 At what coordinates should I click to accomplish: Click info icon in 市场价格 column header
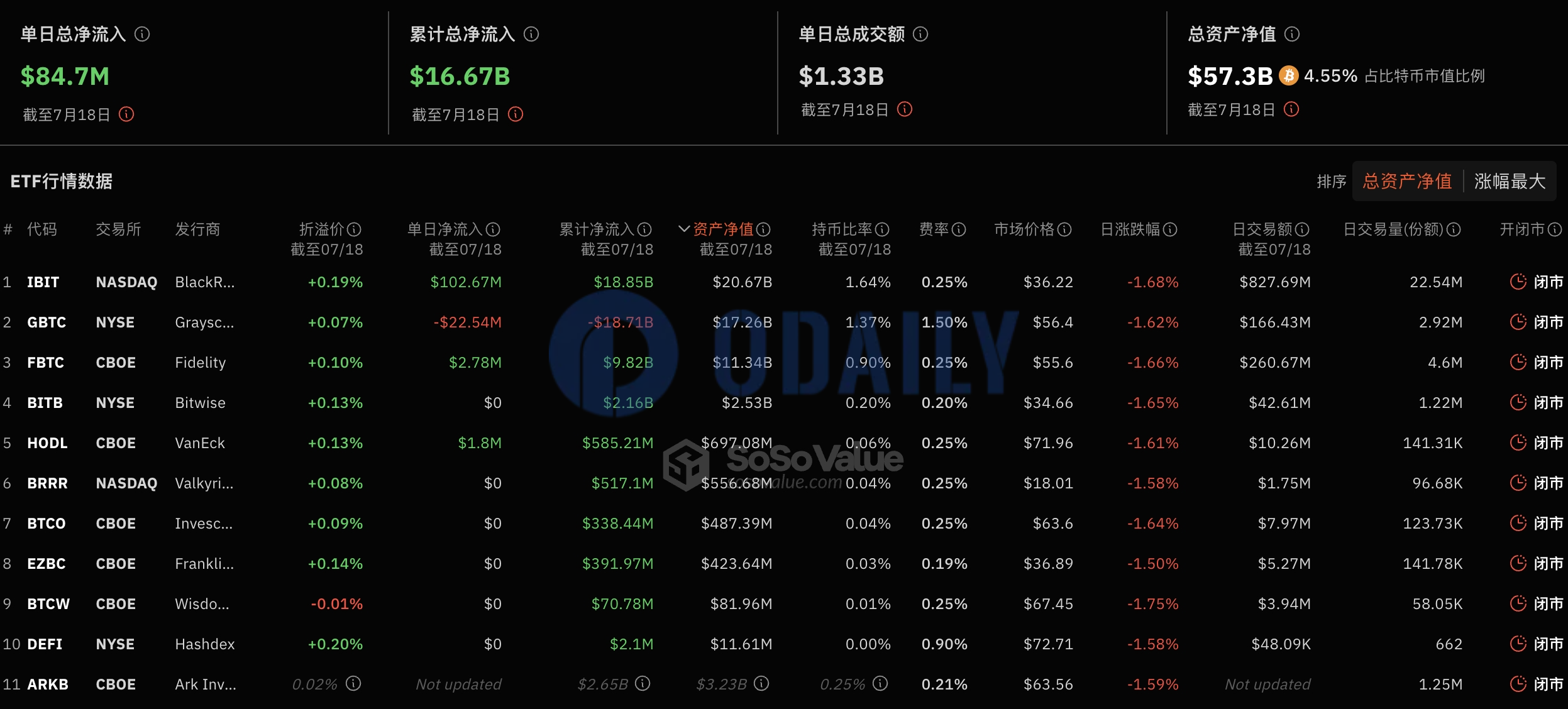pyautogui.click(x=1064, y=229)
